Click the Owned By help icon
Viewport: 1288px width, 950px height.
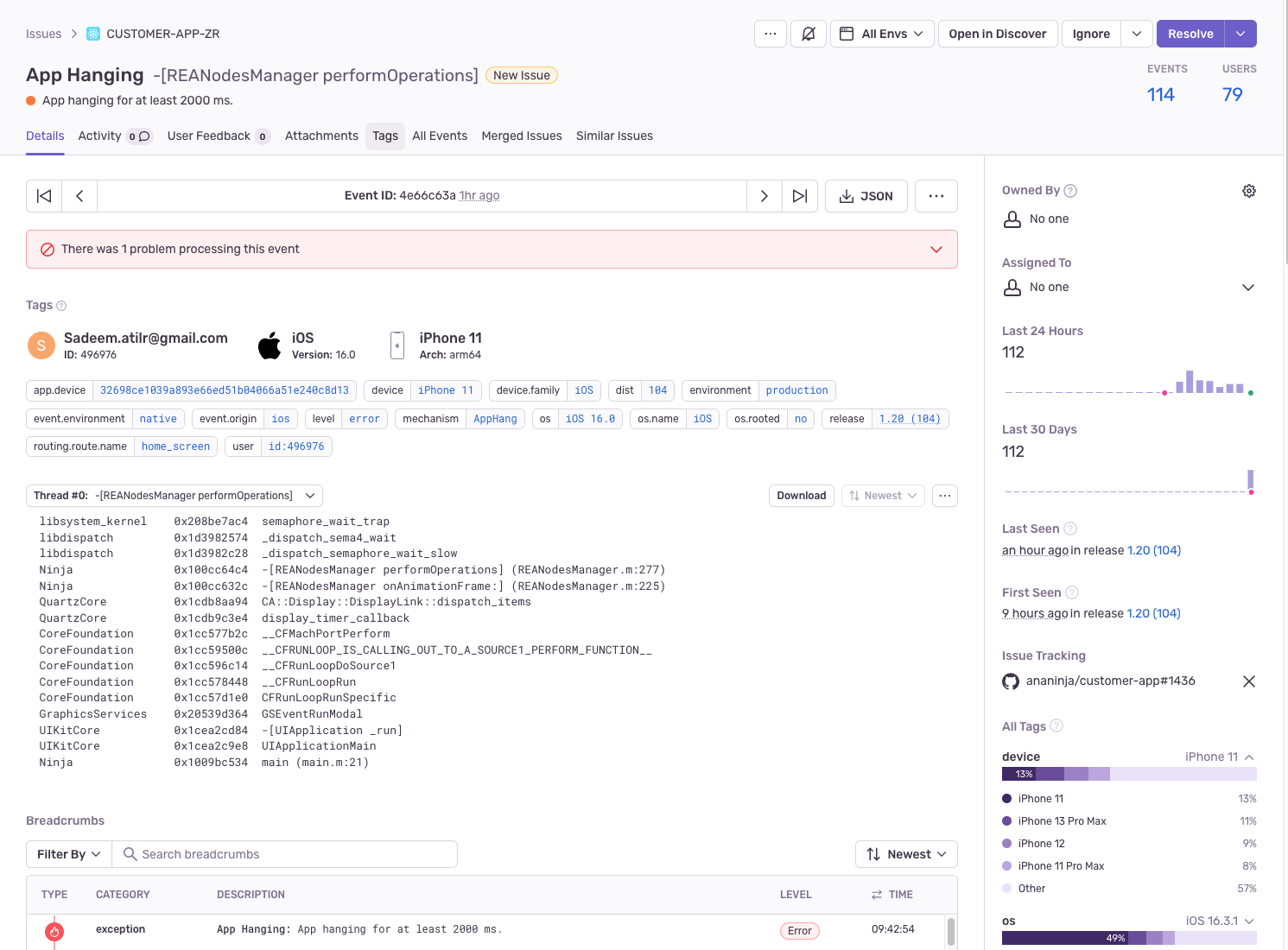pos(1070,191)
